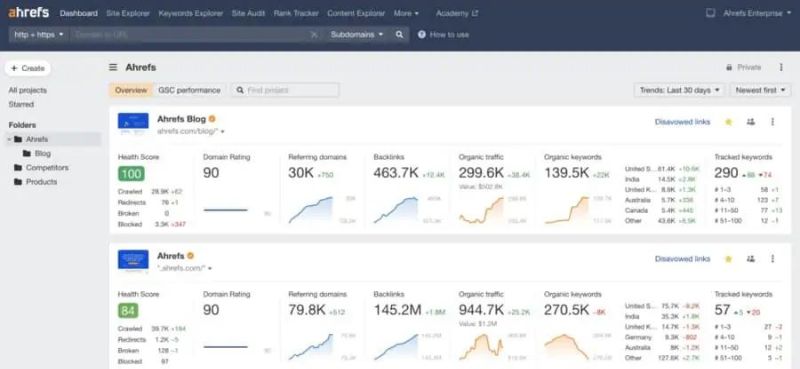Click the 463.7K Backlinks value
This screenshot has height=369, width=800.
[396, 173]
